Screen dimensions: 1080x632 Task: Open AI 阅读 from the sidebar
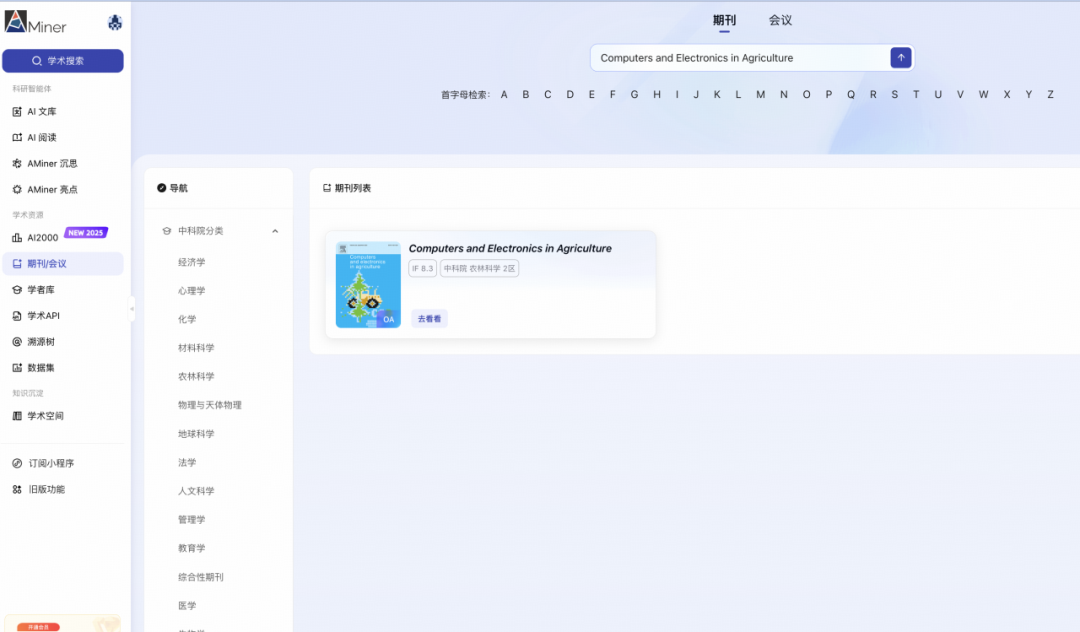click(46, 137)
